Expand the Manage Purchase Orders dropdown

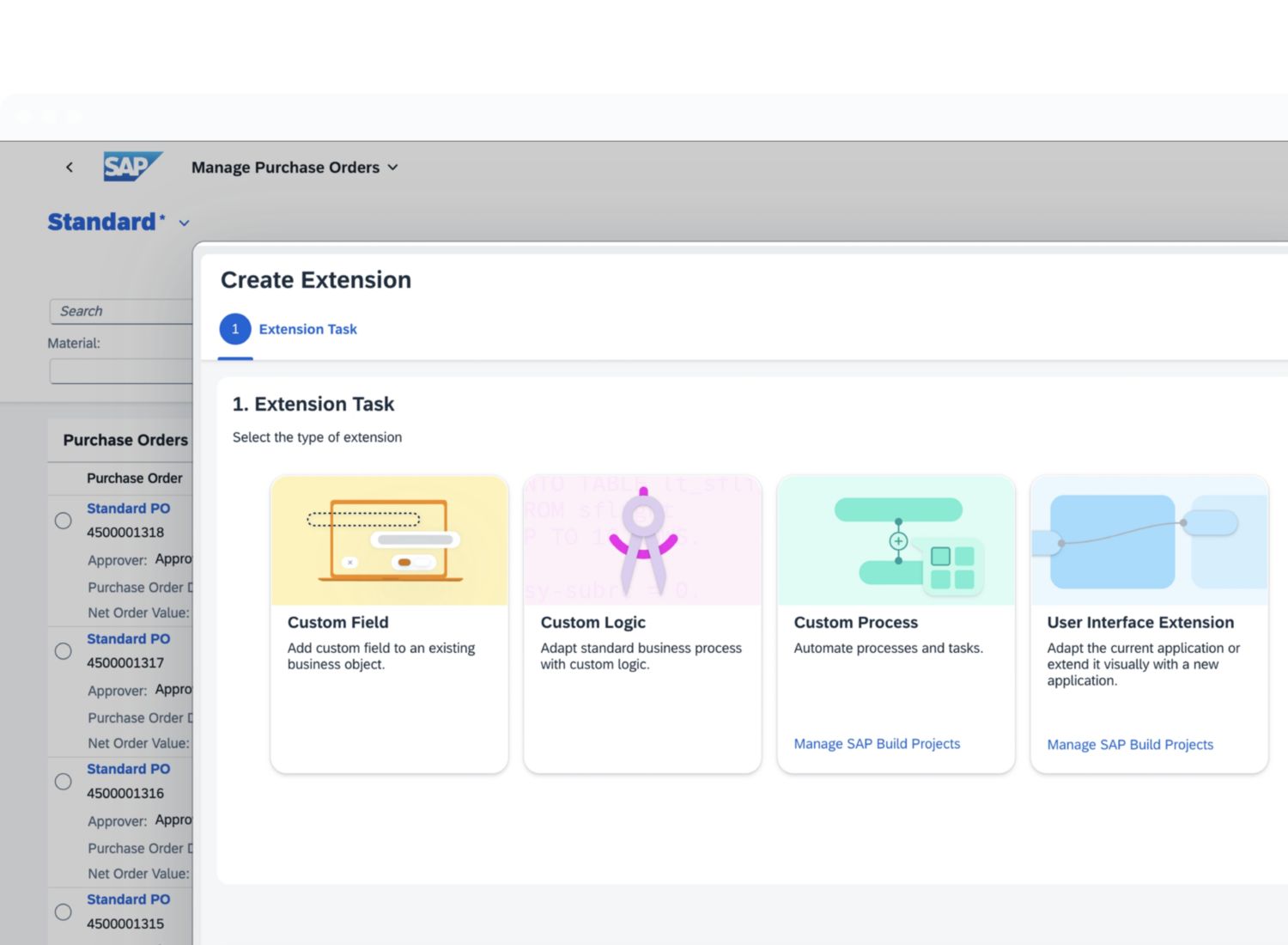click(x=392, y=168)
